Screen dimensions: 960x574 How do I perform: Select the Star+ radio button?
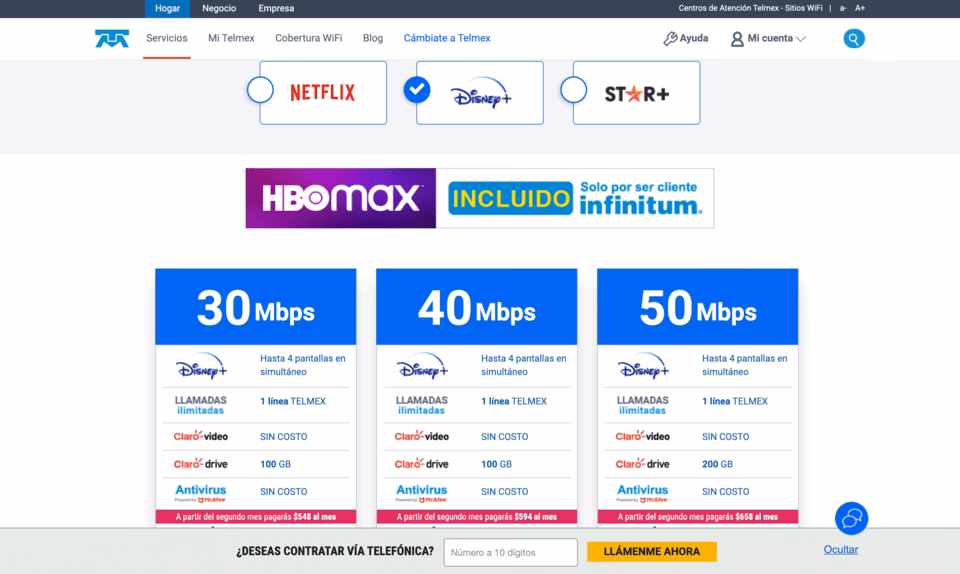pyautogui.click(x=574, y=90)
